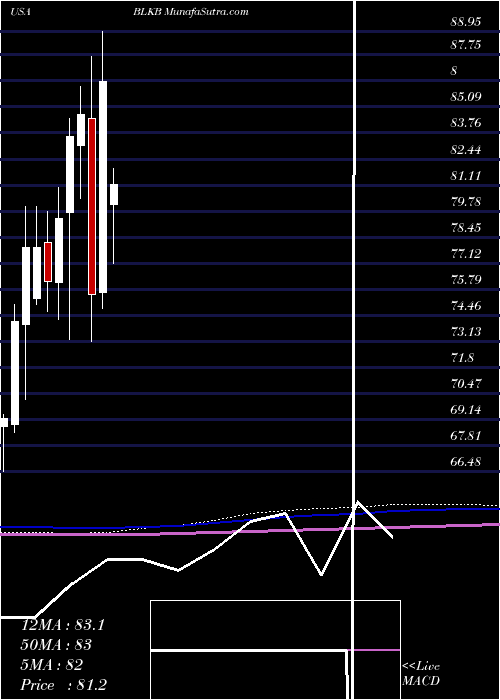Click the USA market label

[x=20, y=12]
